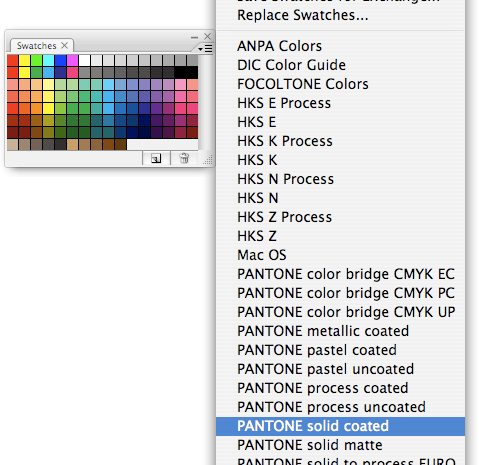The image size is (479, 465).
Task: Choose highlighted PANTONE solid coated entry
Action: click(x=340, y=426)
